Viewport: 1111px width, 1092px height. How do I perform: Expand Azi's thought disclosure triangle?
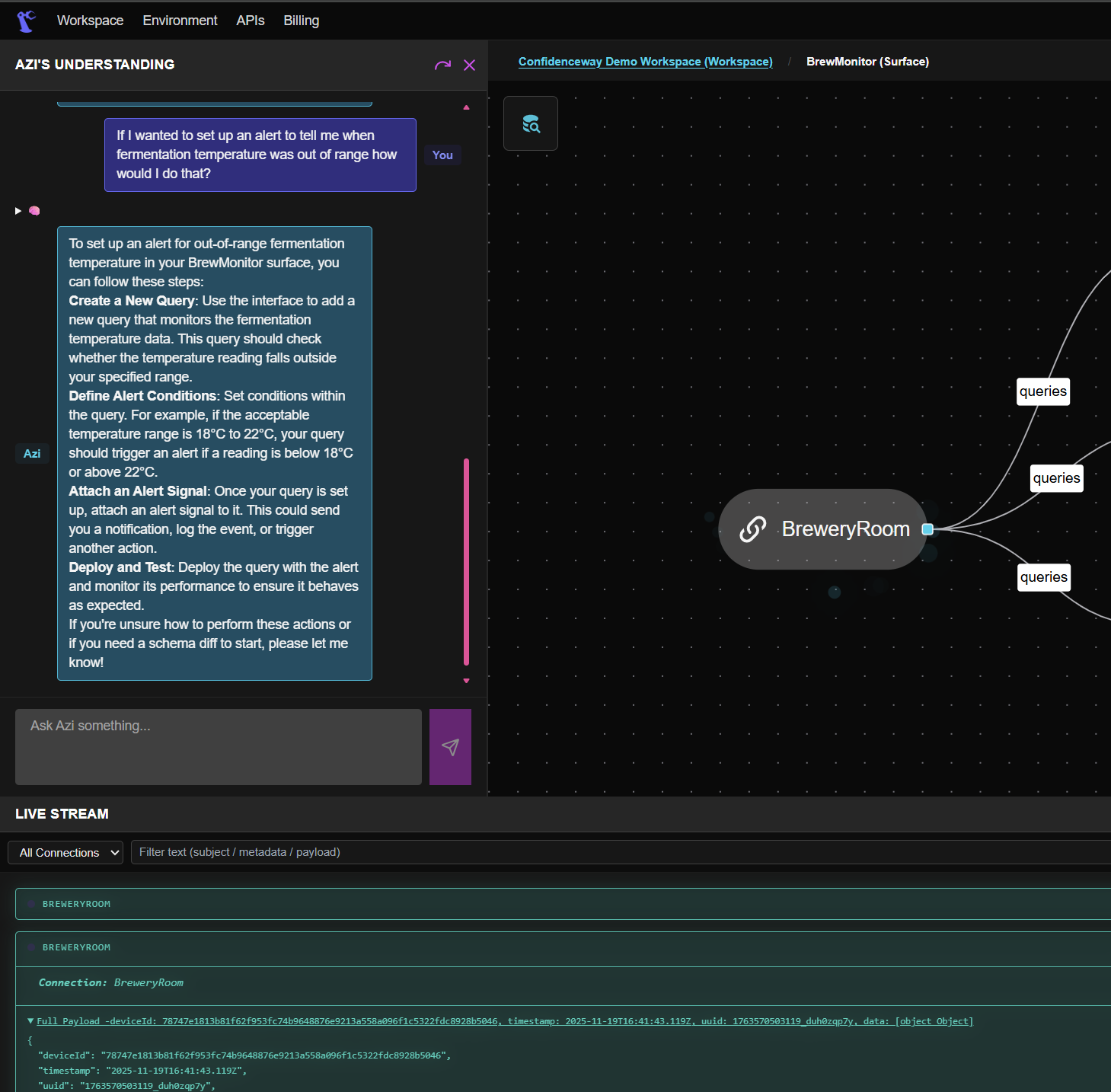pyautogui.click(x=18, y=211)
